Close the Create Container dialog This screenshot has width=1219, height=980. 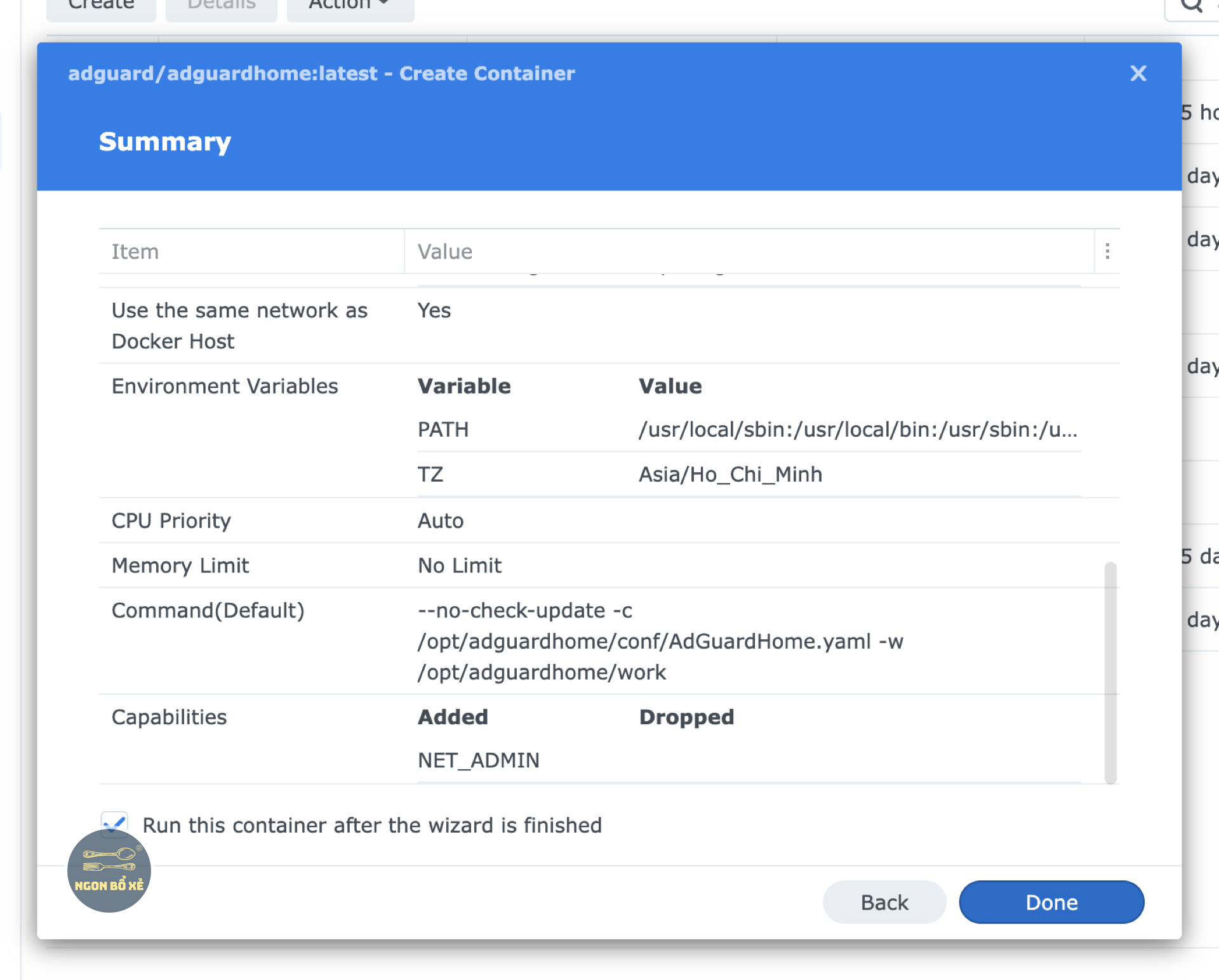(x=1138, y=74)
